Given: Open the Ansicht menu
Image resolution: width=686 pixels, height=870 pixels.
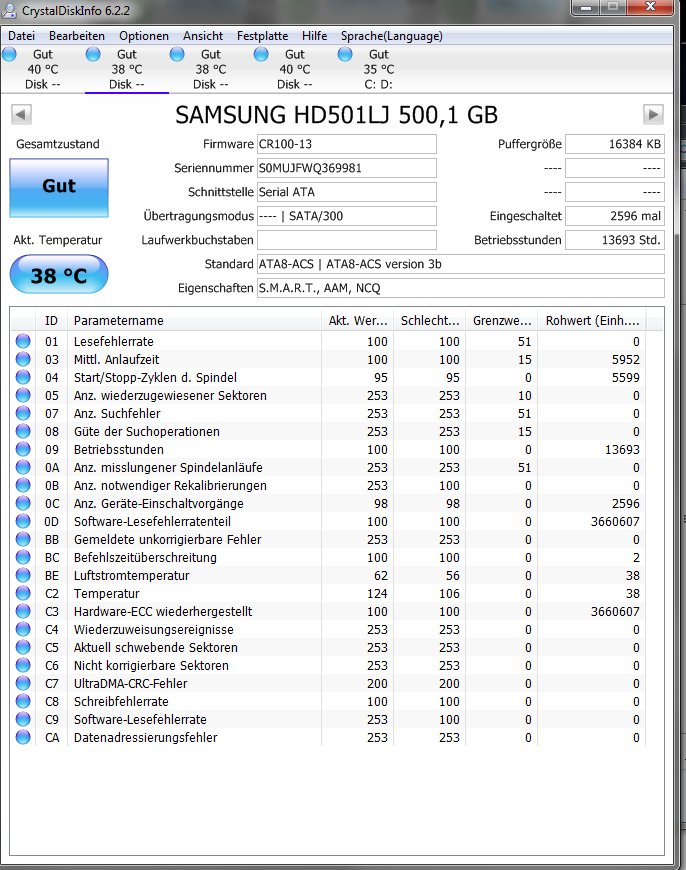Looking at the screenshot, I should 203,36.
